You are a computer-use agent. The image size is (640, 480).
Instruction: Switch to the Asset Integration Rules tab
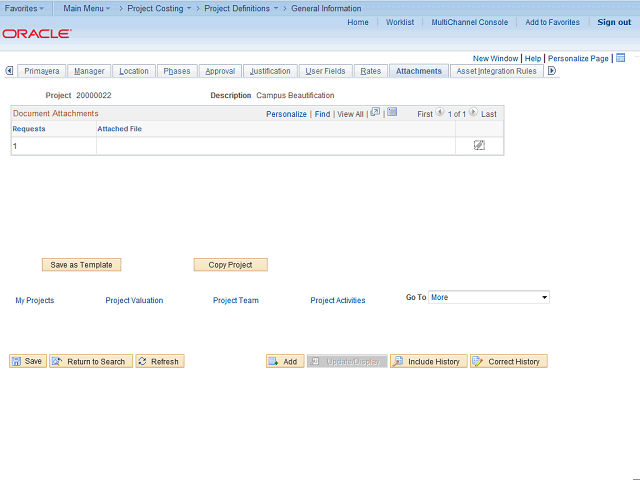(496, 71)
